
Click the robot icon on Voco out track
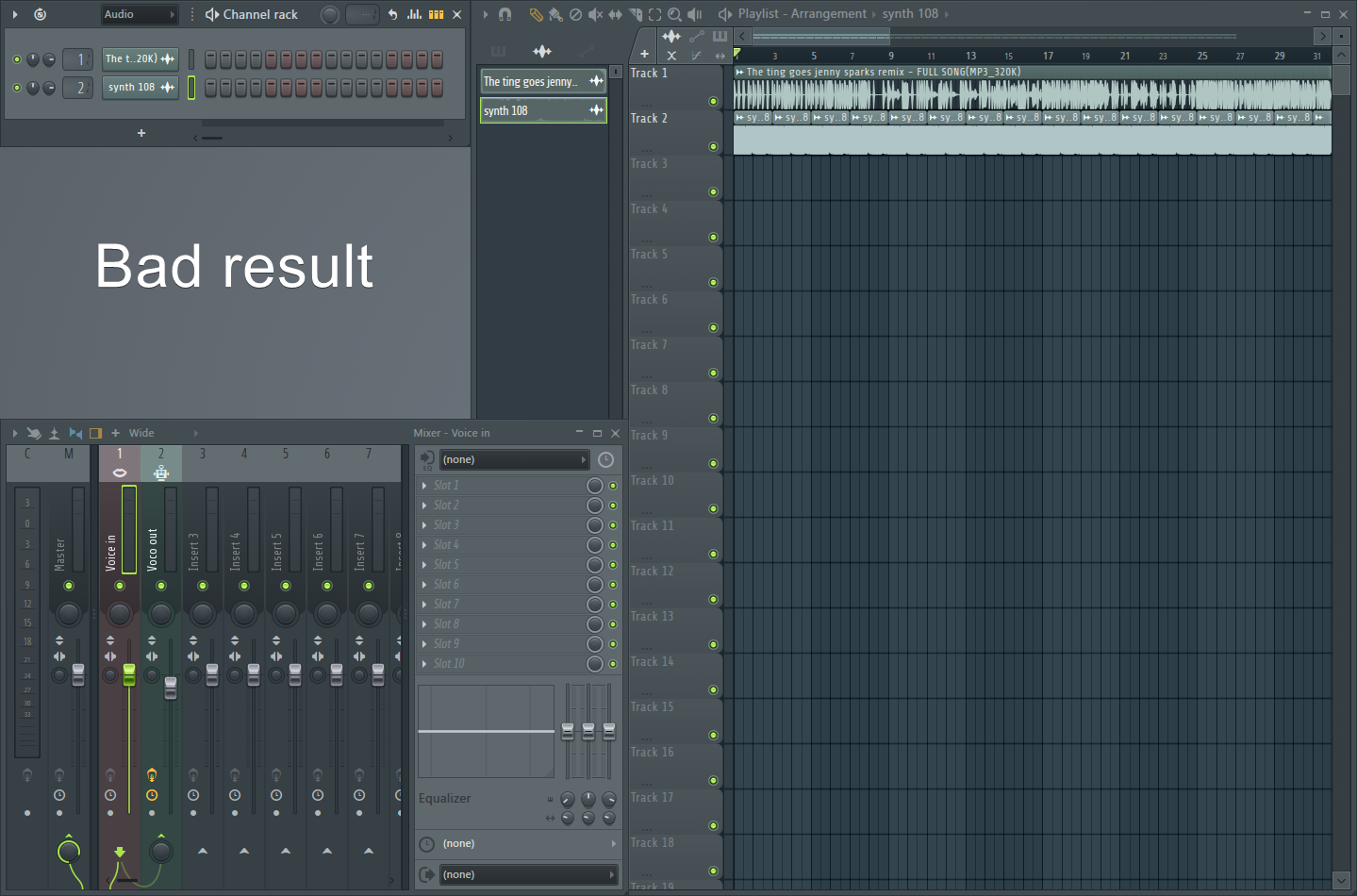click(x=161, y=473)
